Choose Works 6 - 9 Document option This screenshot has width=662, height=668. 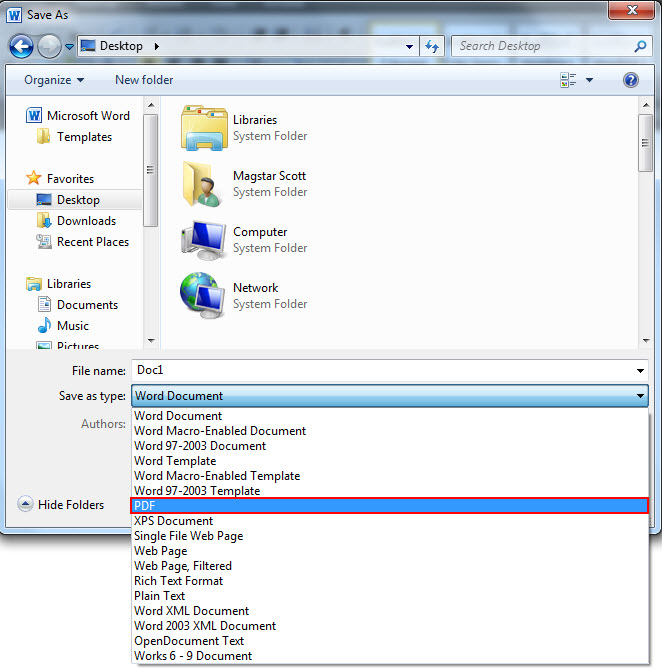[390, 656]
